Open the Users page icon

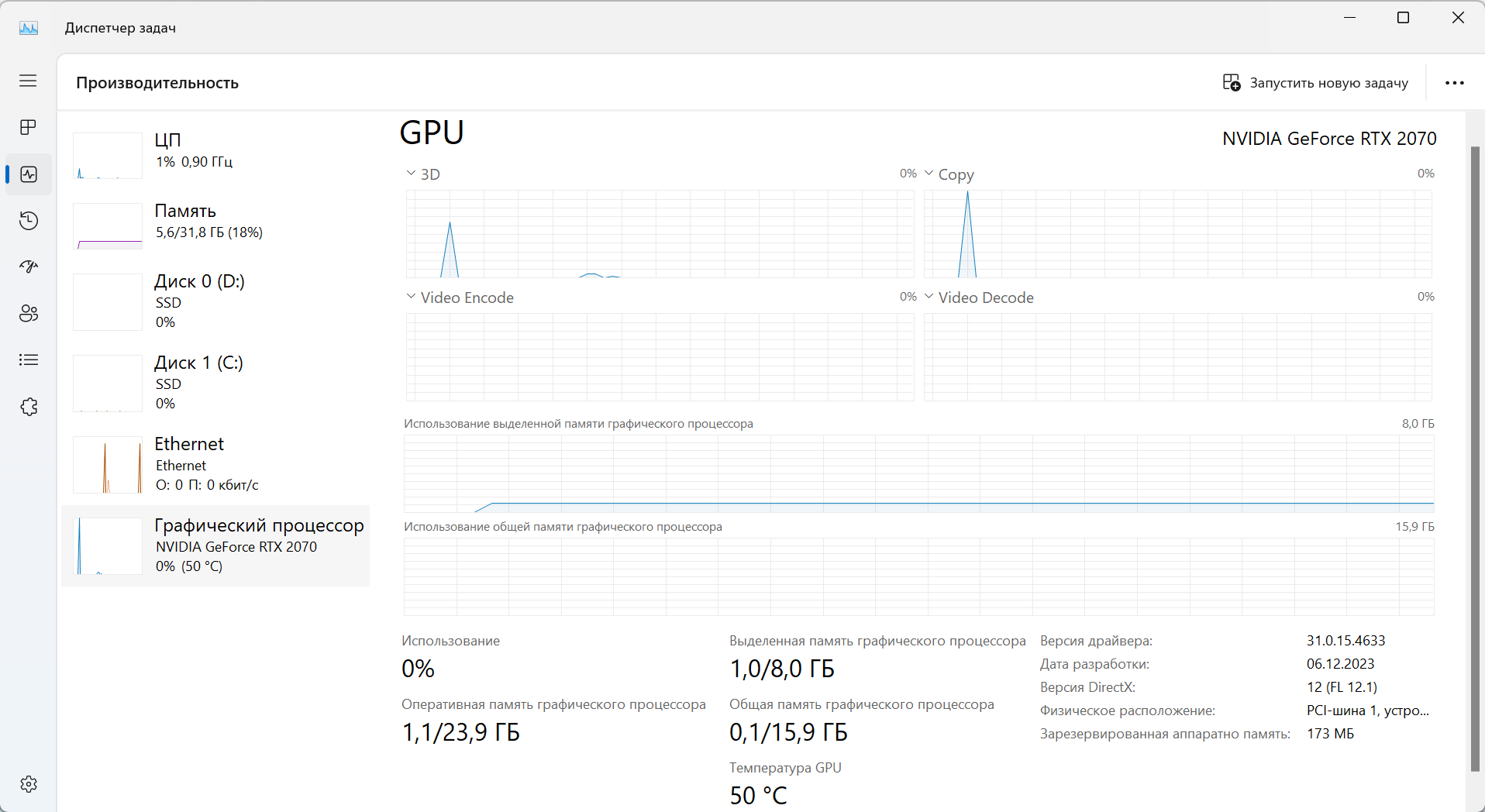[29, 314]
